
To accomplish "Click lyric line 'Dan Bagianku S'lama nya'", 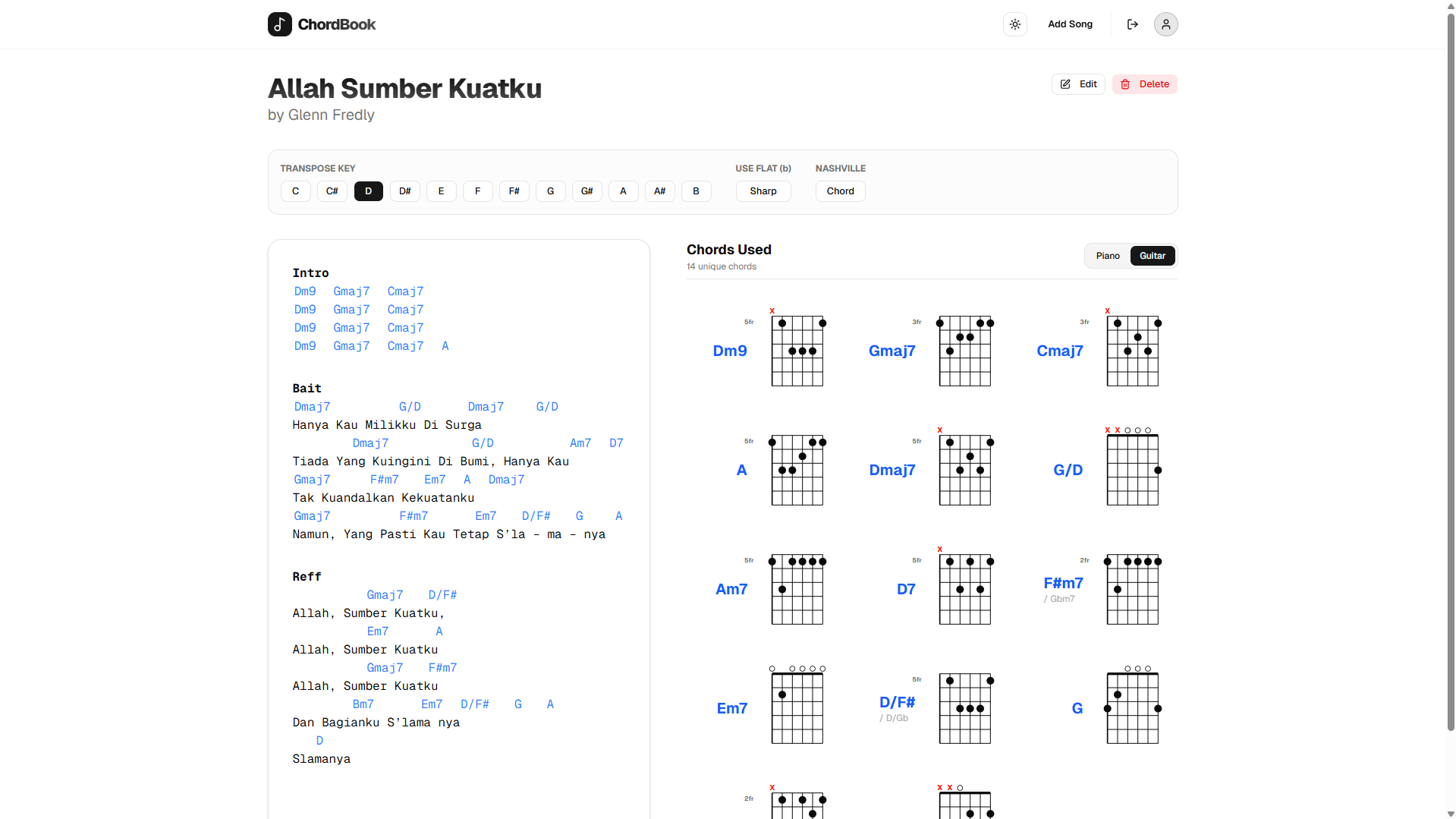I will click(376, 723).
